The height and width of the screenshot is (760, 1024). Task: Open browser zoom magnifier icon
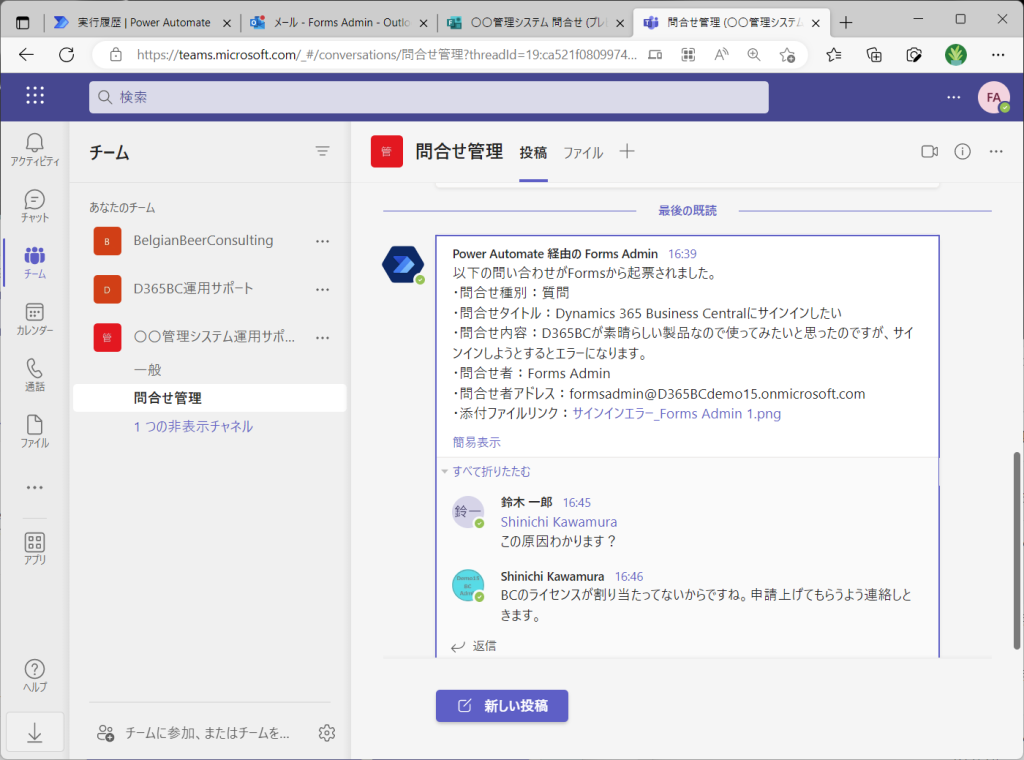click(754, 55)
